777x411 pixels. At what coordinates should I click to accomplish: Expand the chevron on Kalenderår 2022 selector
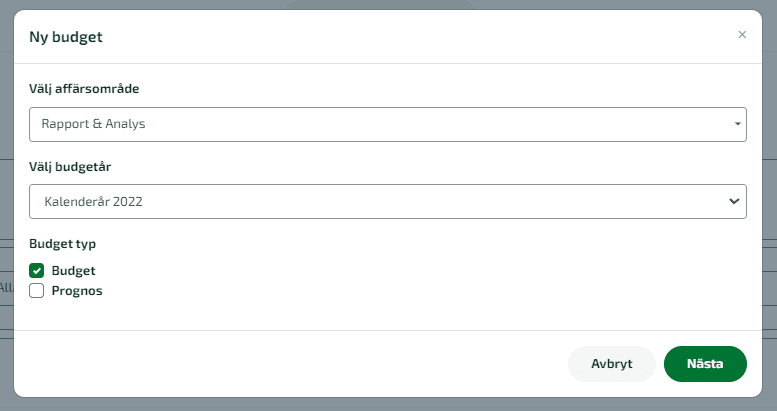[x=734, y=201]
